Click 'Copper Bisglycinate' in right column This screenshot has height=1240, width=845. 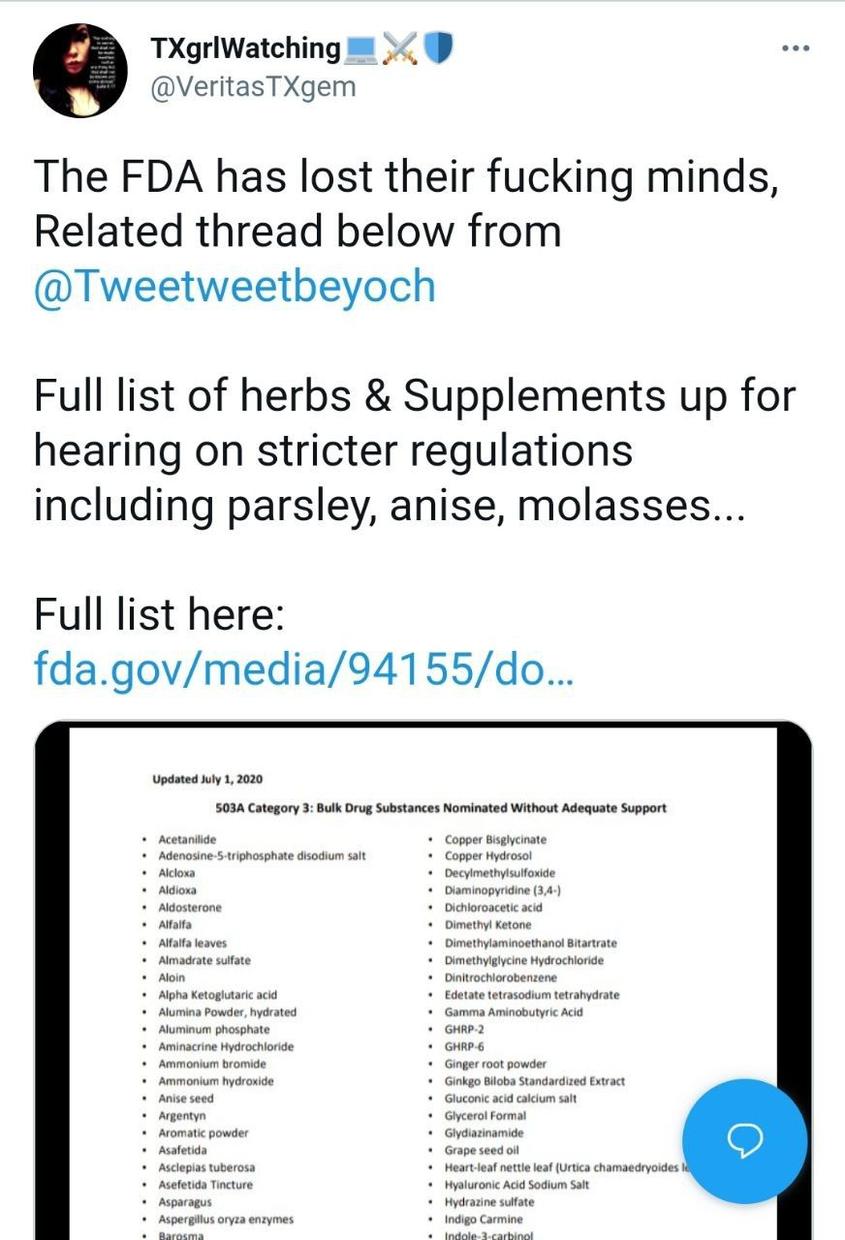(x=496, y=839)
